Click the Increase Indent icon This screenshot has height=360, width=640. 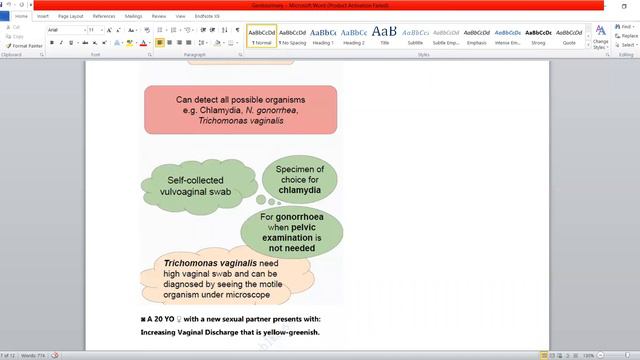click(213, 30)
